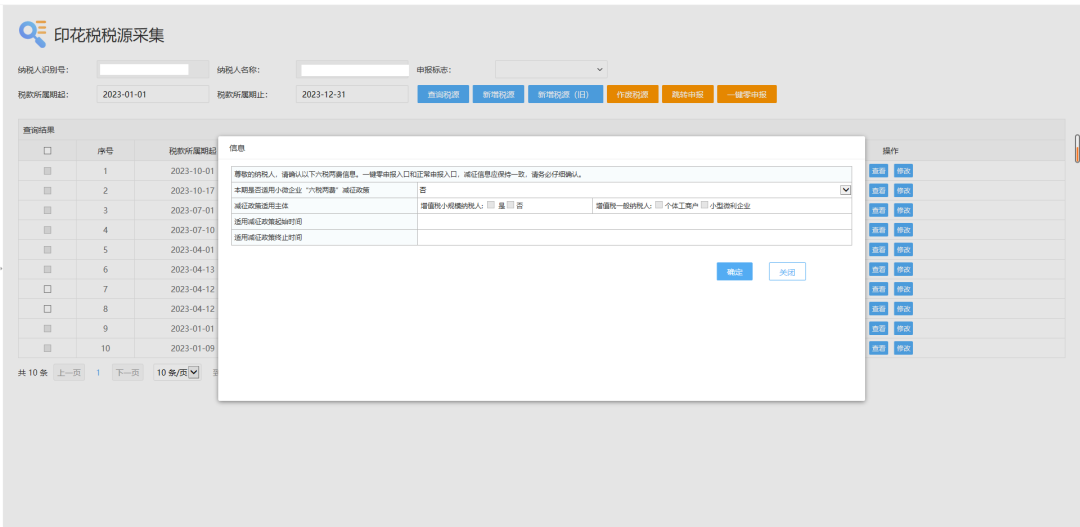The height and width of the screenshot is (527, 1080).
Task: Click date 2023-10-17 in row 2
Action: pyautogui.click(x=192, y=190)
